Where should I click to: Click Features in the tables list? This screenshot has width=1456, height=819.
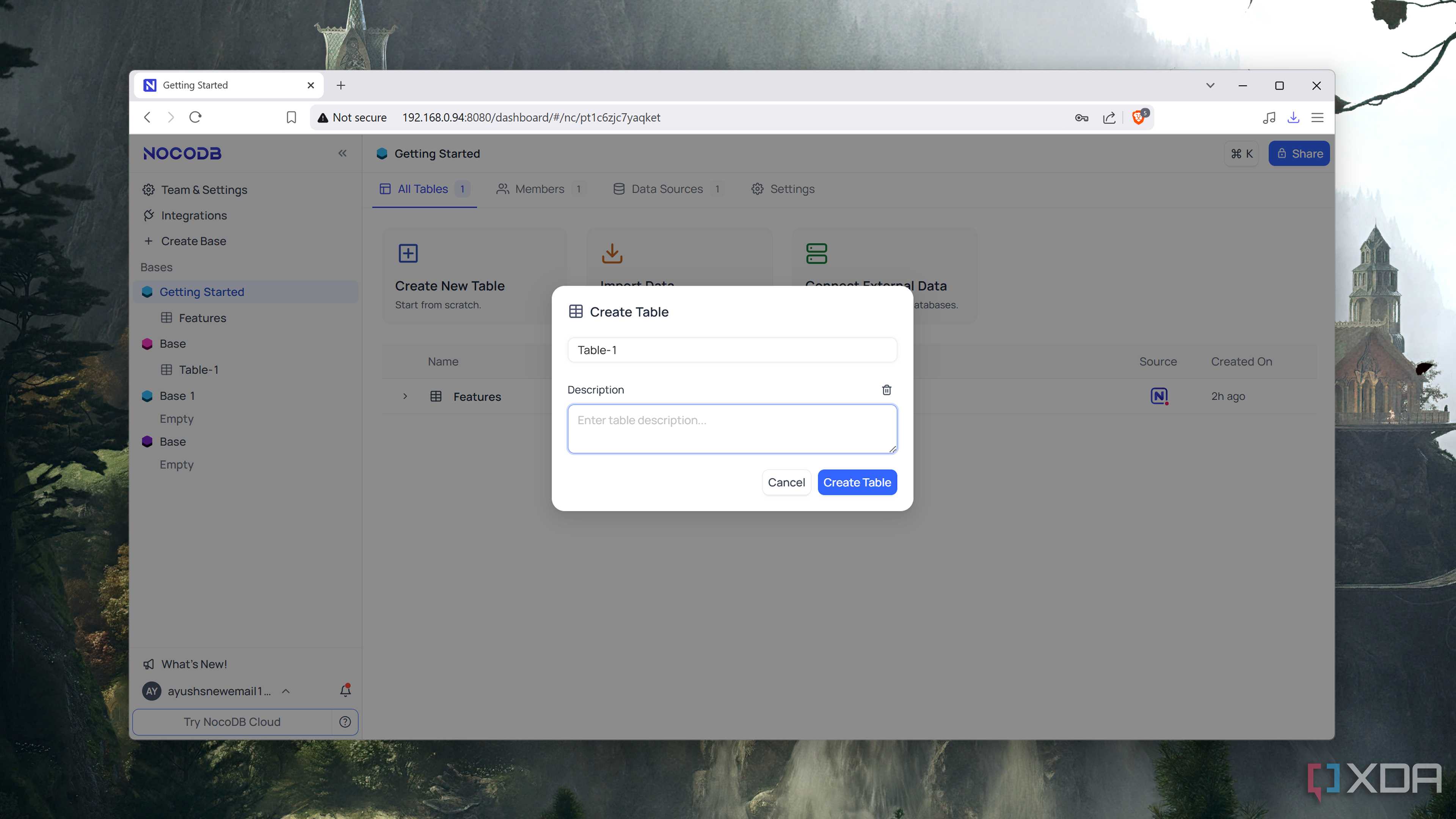[x=477, y=397]
